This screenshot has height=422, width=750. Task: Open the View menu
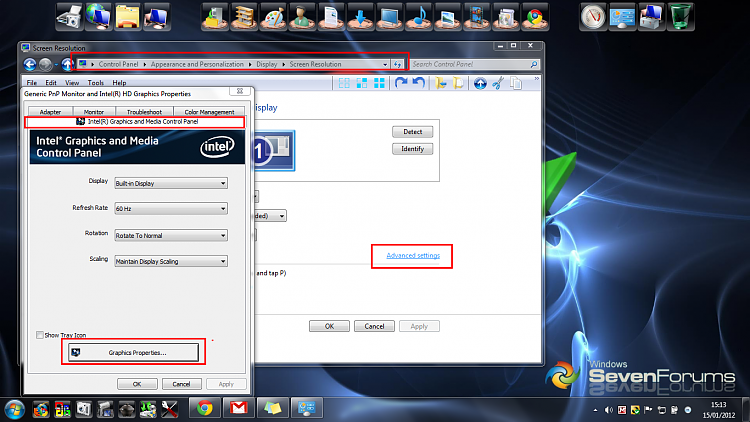pyautogui.click(x=72, y=83)
